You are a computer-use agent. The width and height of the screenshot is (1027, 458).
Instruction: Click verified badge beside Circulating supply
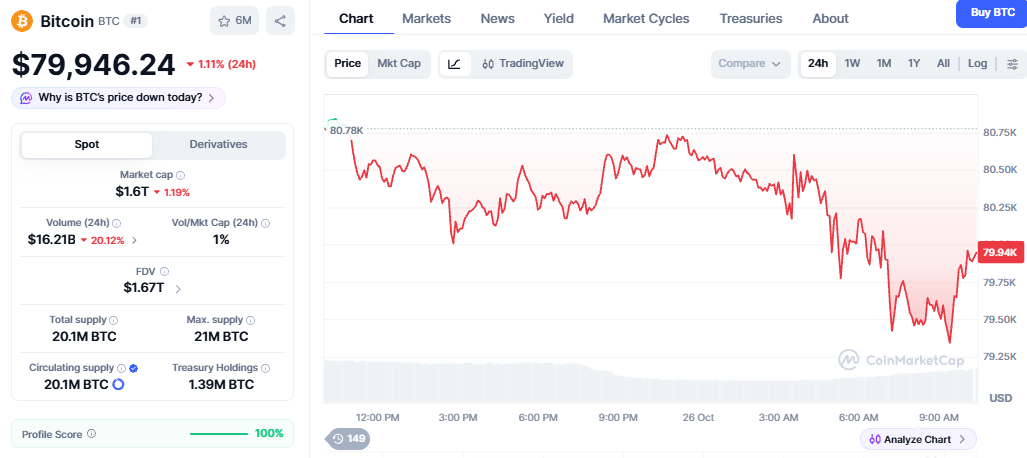click(134, 368)
